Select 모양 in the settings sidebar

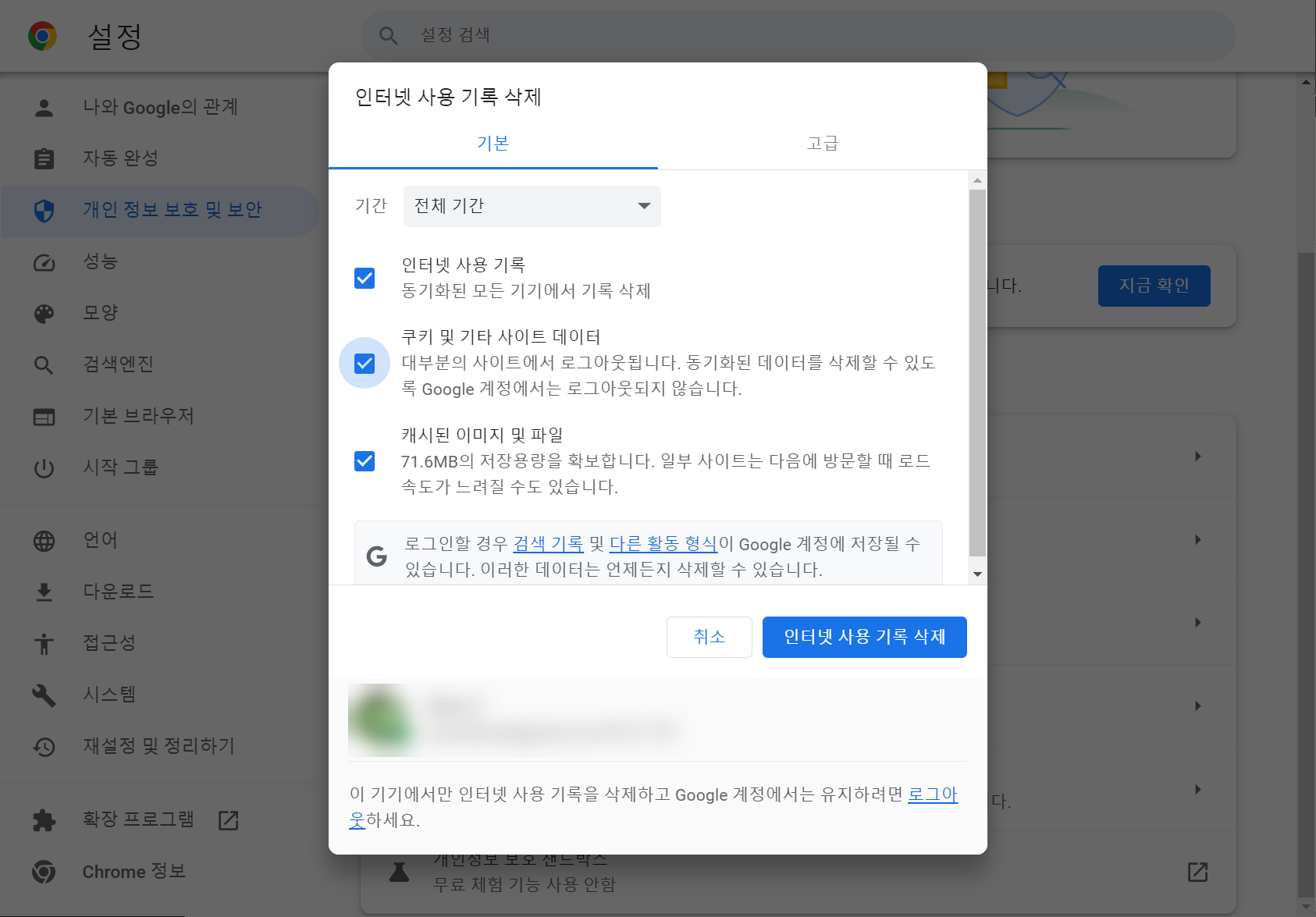(x=160, y=313)
